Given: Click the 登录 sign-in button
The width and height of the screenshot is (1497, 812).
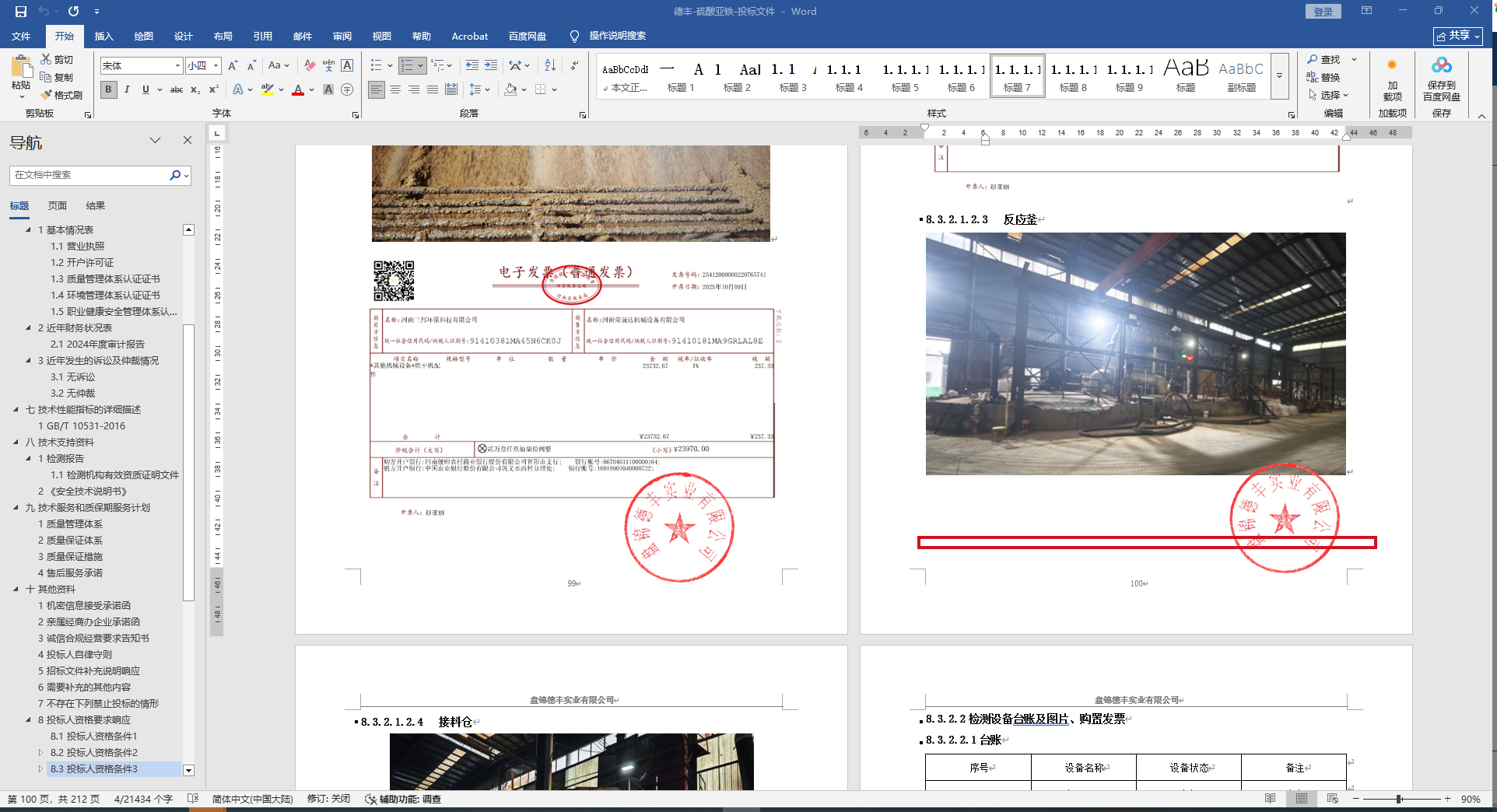Looking at the screenshot, I should point(1323,11).
